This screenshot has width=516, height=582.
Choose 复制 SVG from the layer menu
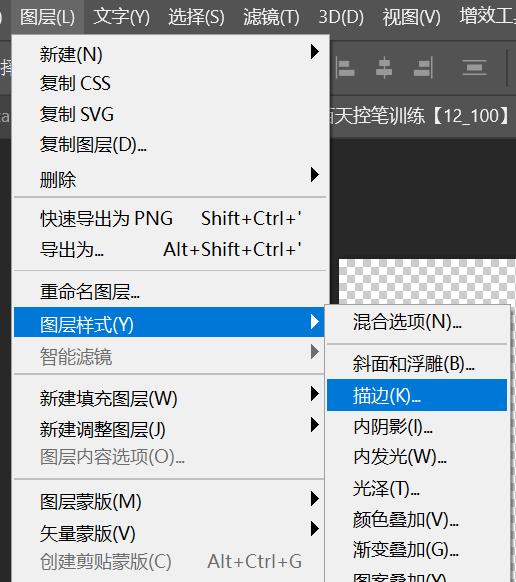(x=170, y=114)
